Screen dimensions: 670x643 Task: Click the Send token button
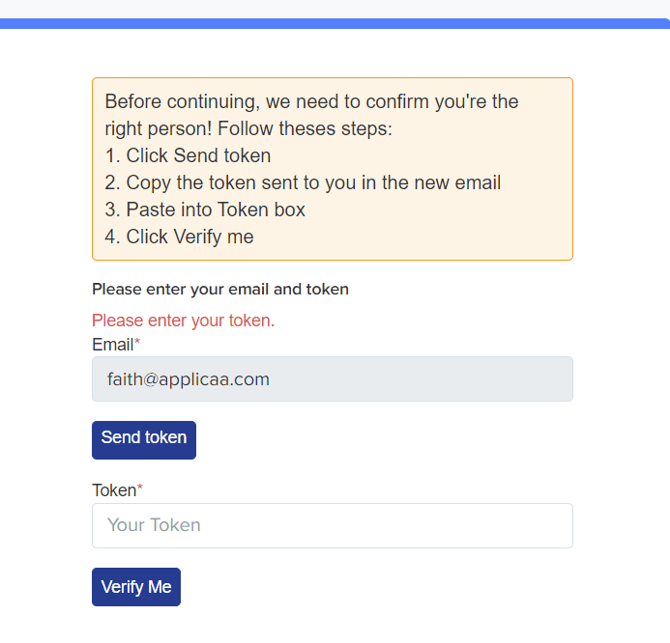pyautogui.click(x=144, y=439)
